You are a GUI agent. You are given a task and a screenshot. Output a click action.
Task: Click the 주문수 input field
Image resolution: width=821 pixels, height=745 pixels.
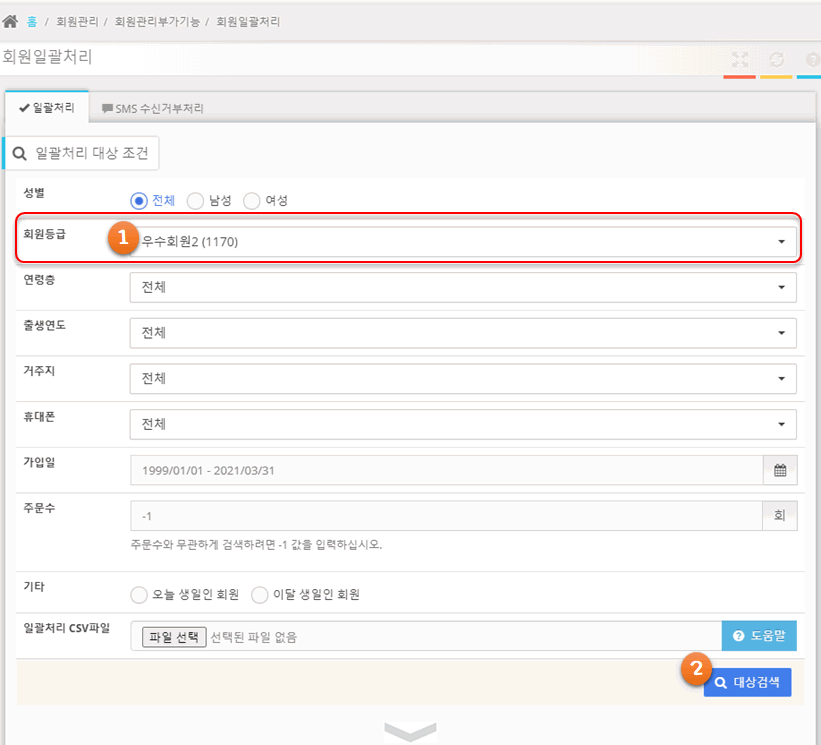(x=447, y=516)
